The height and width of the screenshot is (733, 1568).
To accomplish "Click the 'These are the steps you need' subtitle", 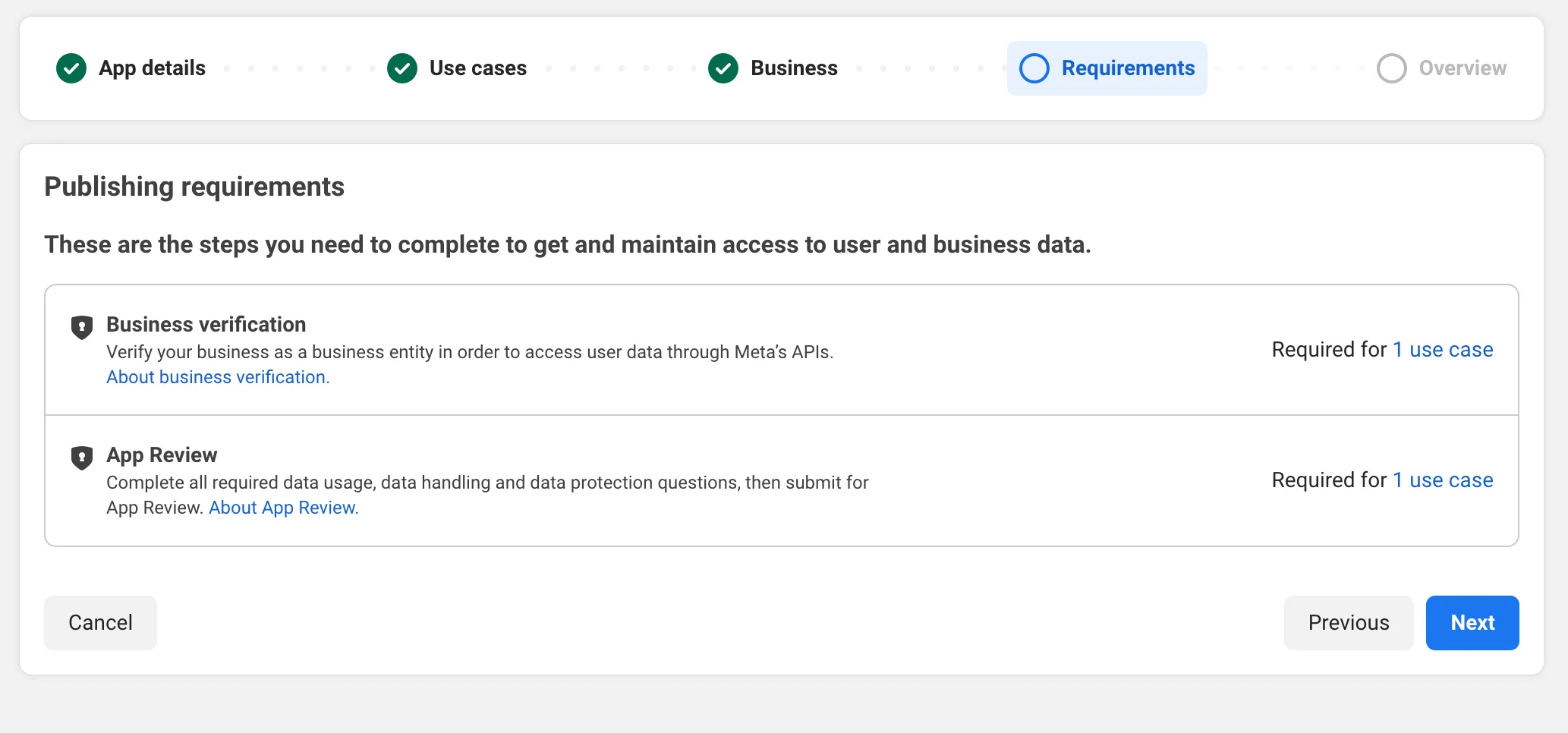I will [568, 244].
